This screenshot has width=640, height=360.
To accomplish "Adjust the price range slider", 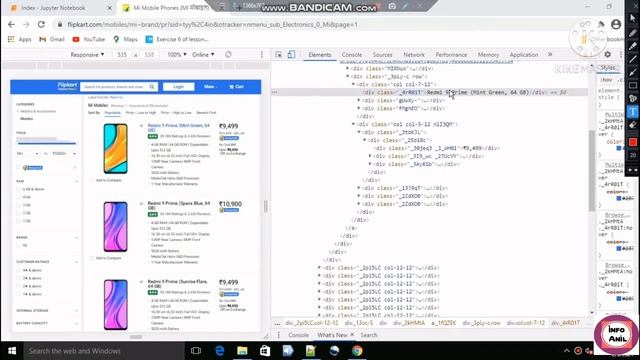I will tap(47, 143).
